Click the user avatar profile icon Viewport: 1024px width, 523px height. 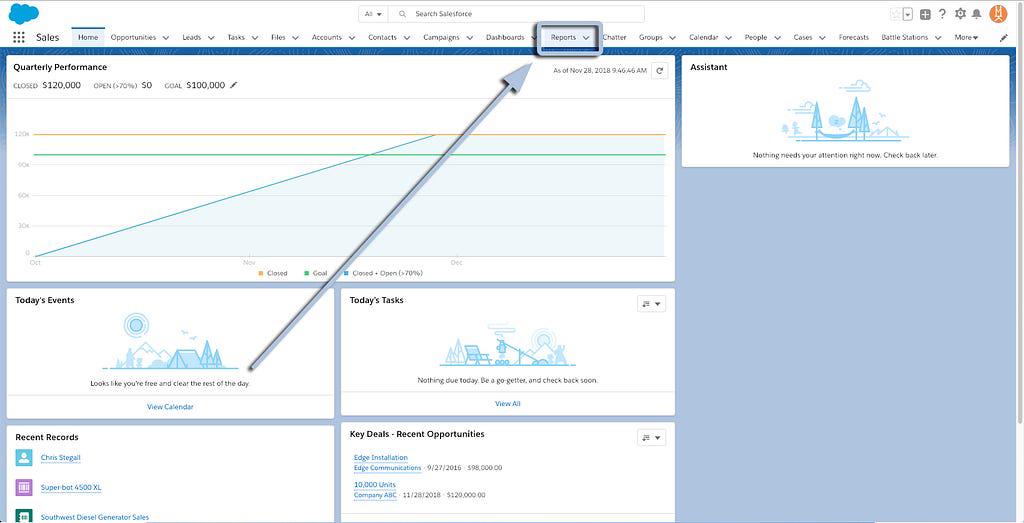coord(998,14)
